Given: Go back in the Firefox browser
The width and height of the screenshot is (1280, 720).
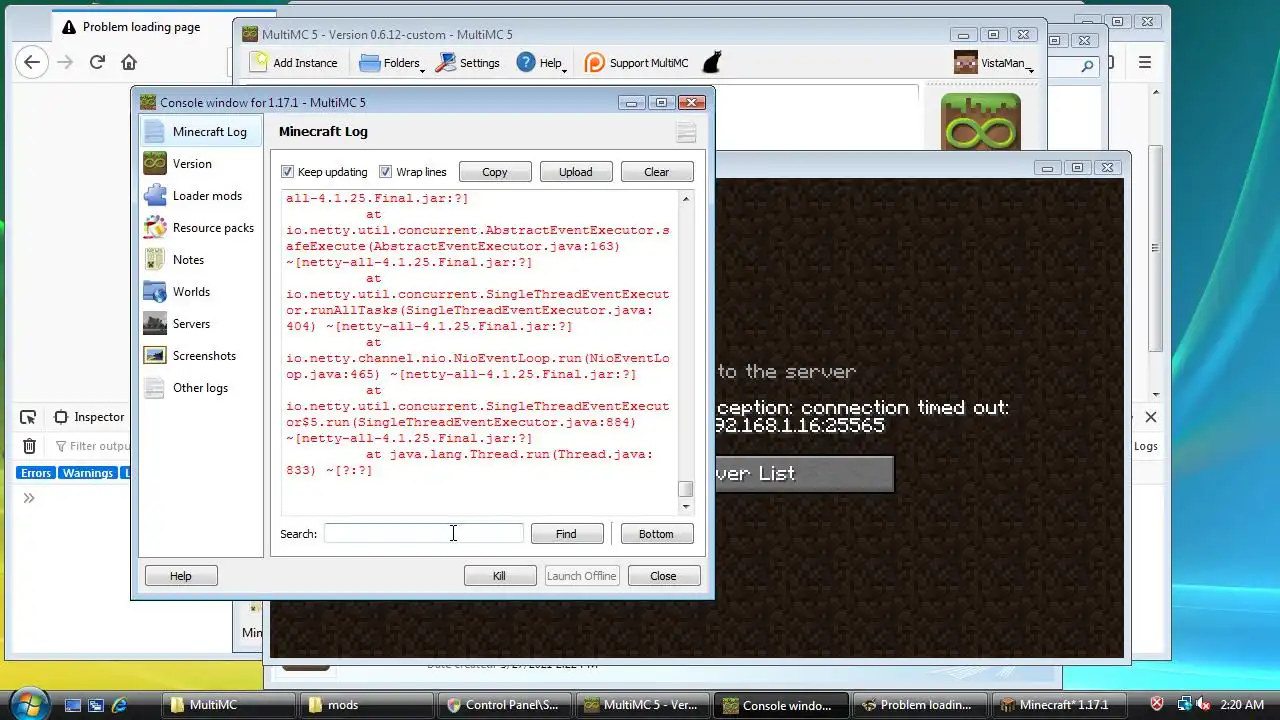Looking at the screenshot, I should [32, 62].
